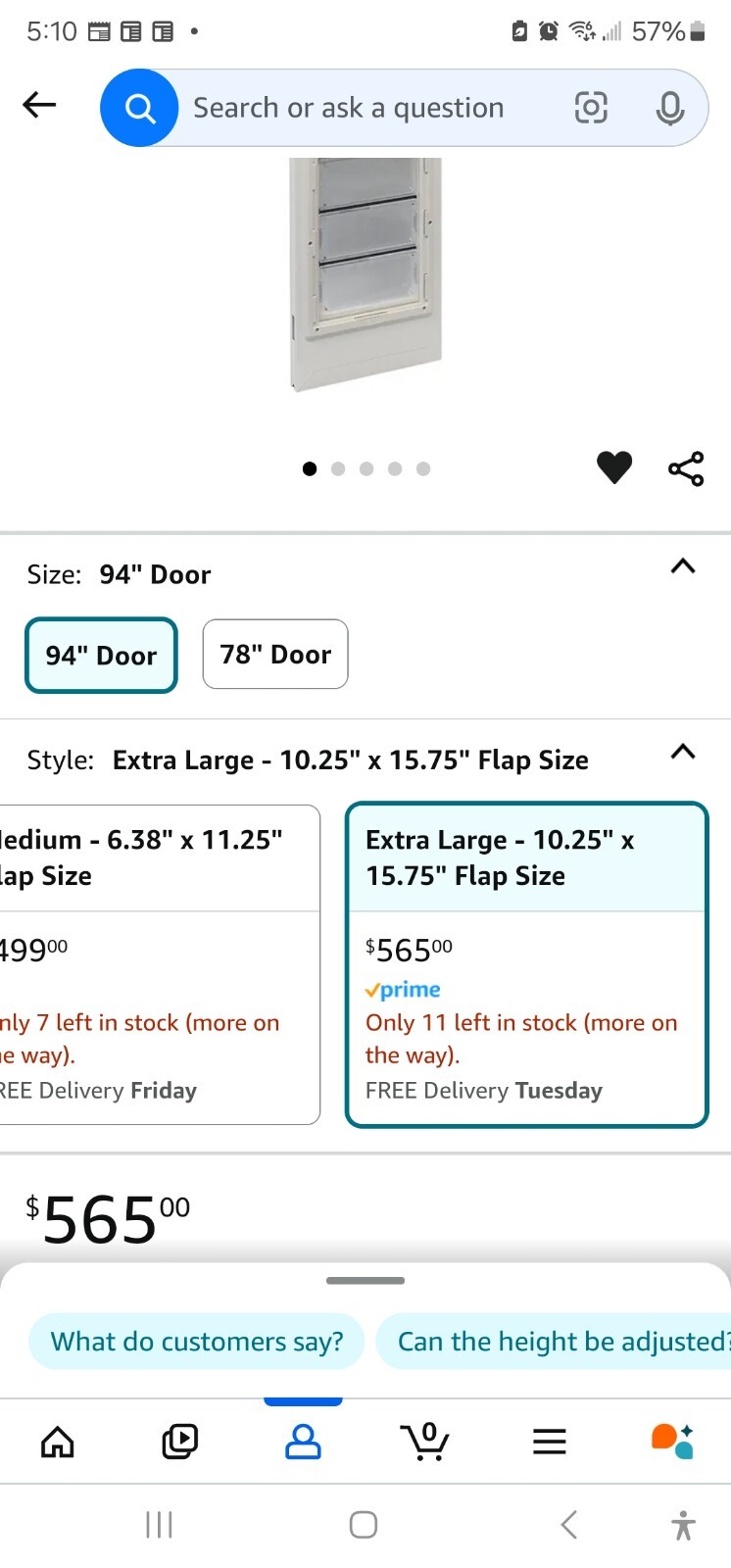Select the 94" Door size option
Image resolution: width=731 pixels, height=1568 pixels.
tap(101, 655)
